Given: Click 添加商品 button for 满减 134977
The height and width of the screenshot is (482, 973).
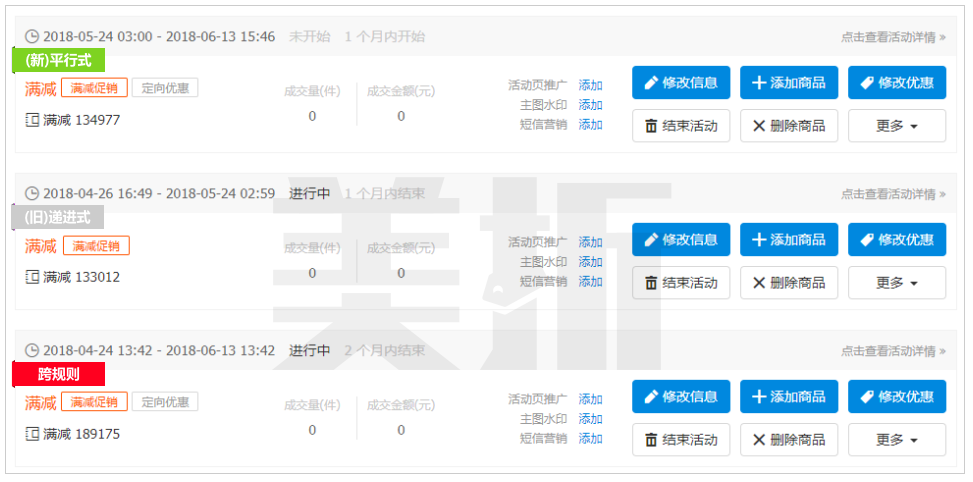Looking at the screenshot, I should (789, 83).
